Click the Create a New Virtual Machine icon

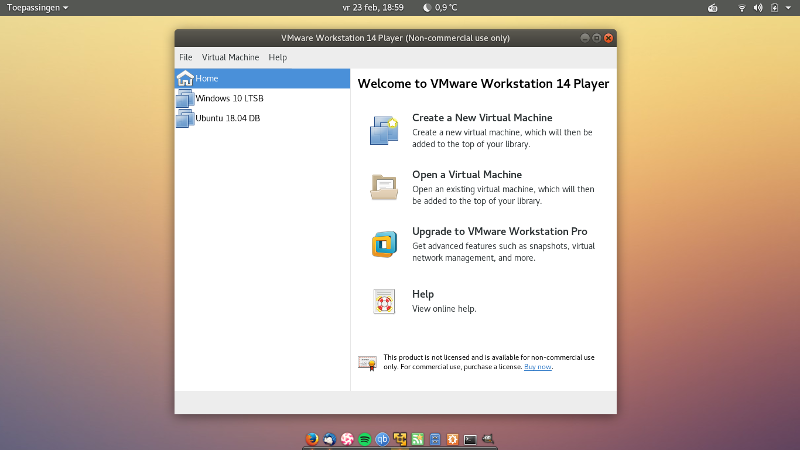pos(384,130)
